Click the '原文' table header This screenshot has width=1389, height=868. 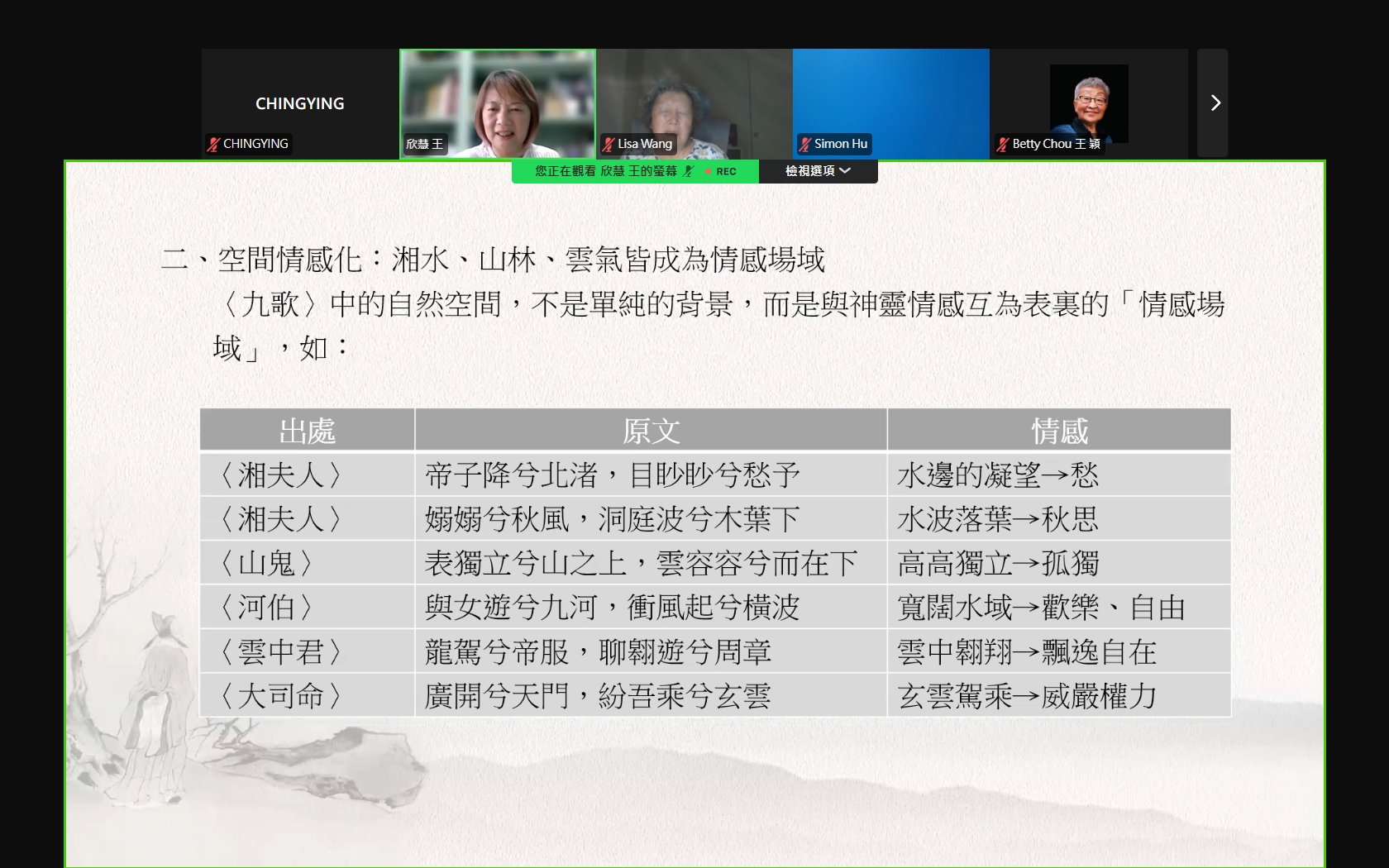pyautogui.click(x=652, y=431)
